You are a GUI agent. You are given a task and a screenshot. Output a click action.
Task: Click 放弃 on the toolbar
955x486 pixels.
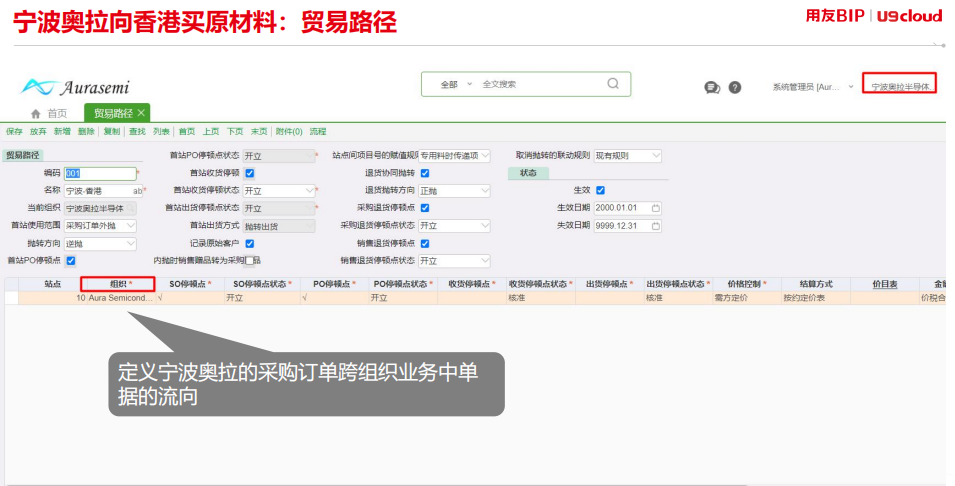[38, 132]
